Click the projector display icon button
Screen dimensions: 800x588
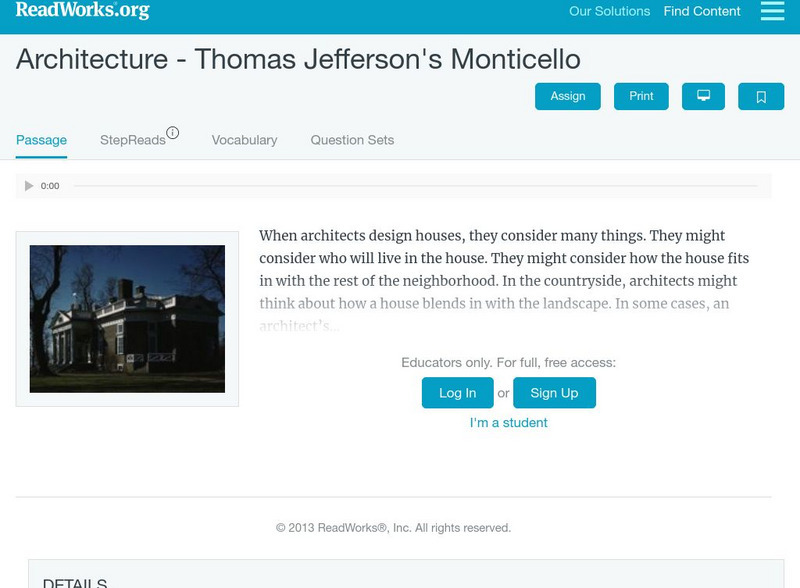pyautogui.click(x=703, y=96)
